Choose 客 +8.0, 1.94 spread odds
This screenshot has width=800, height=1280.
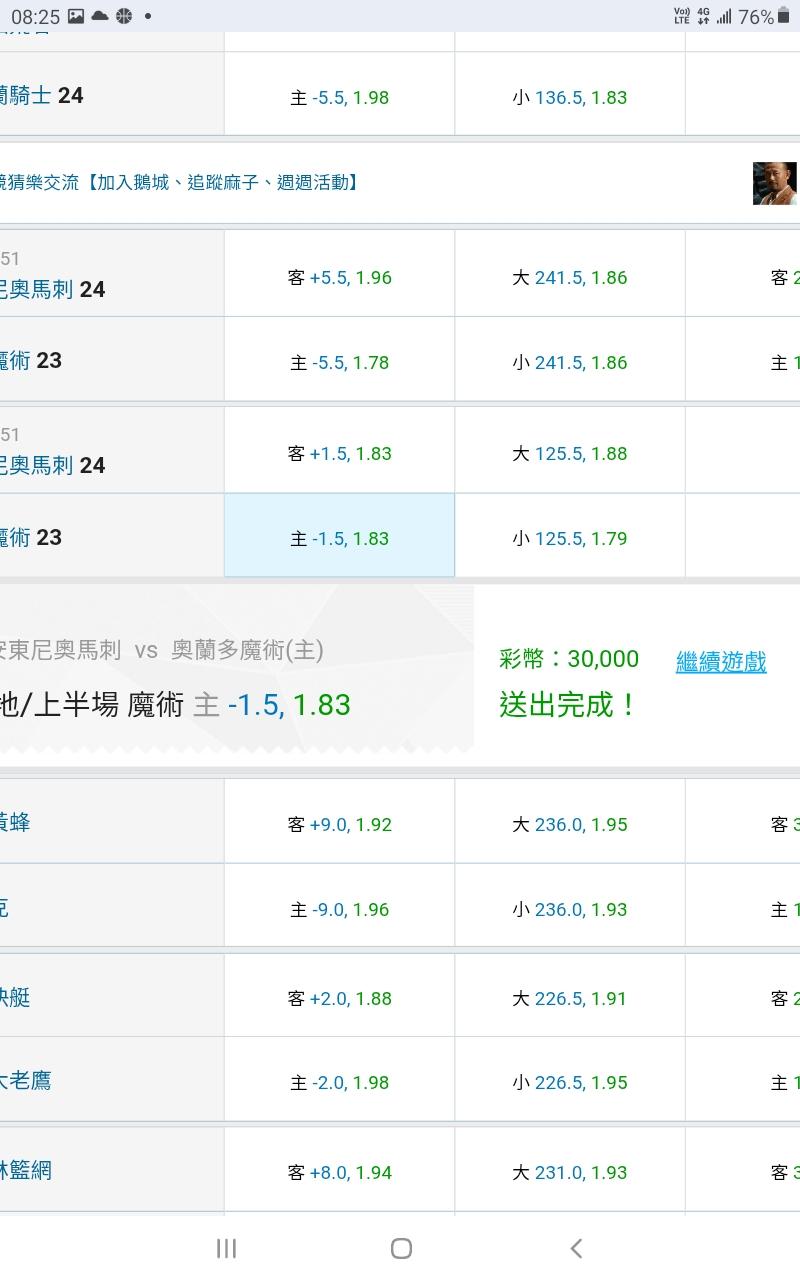339,1172
